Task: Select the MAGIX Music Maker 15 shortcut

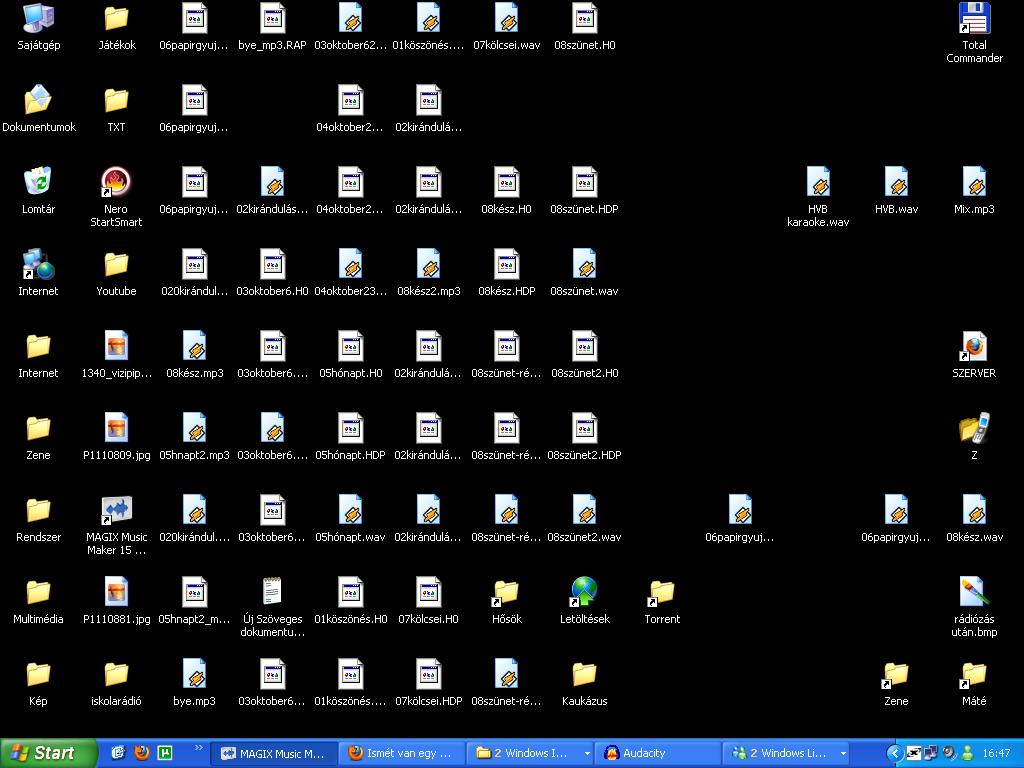Action: tap(116, 511)
